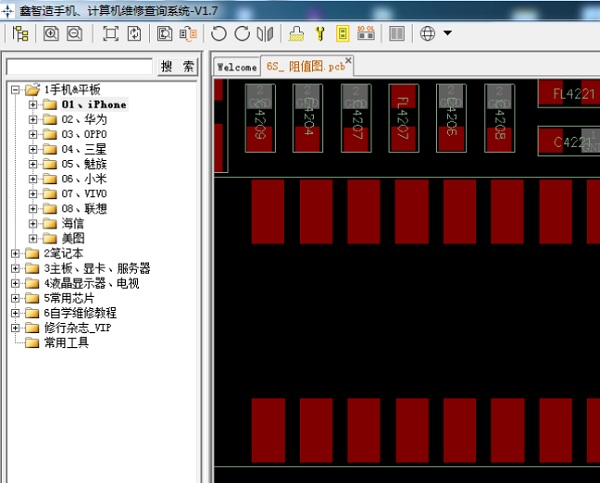Click the 4204 component on the board
Image resolution: width=600 pixels, height=483 pixels.
308,118
